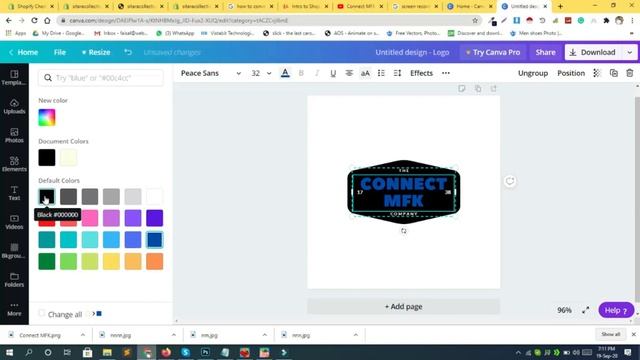
Task: Check the Change all checkbox
Action: pyautogui.click(x=42, y=313)
